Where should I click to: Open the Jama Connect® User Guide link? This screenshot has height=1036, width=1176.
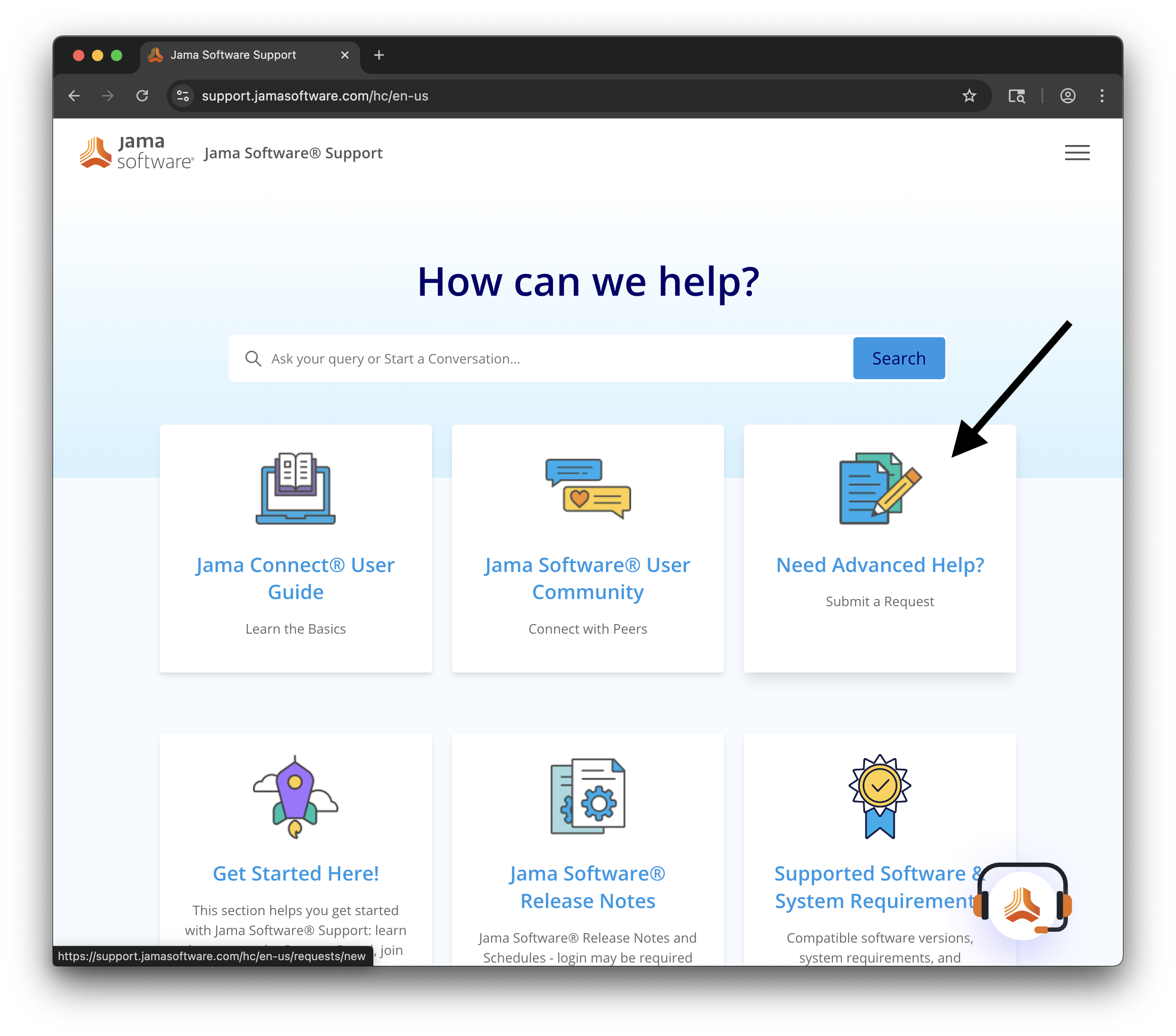coord(295,579)
